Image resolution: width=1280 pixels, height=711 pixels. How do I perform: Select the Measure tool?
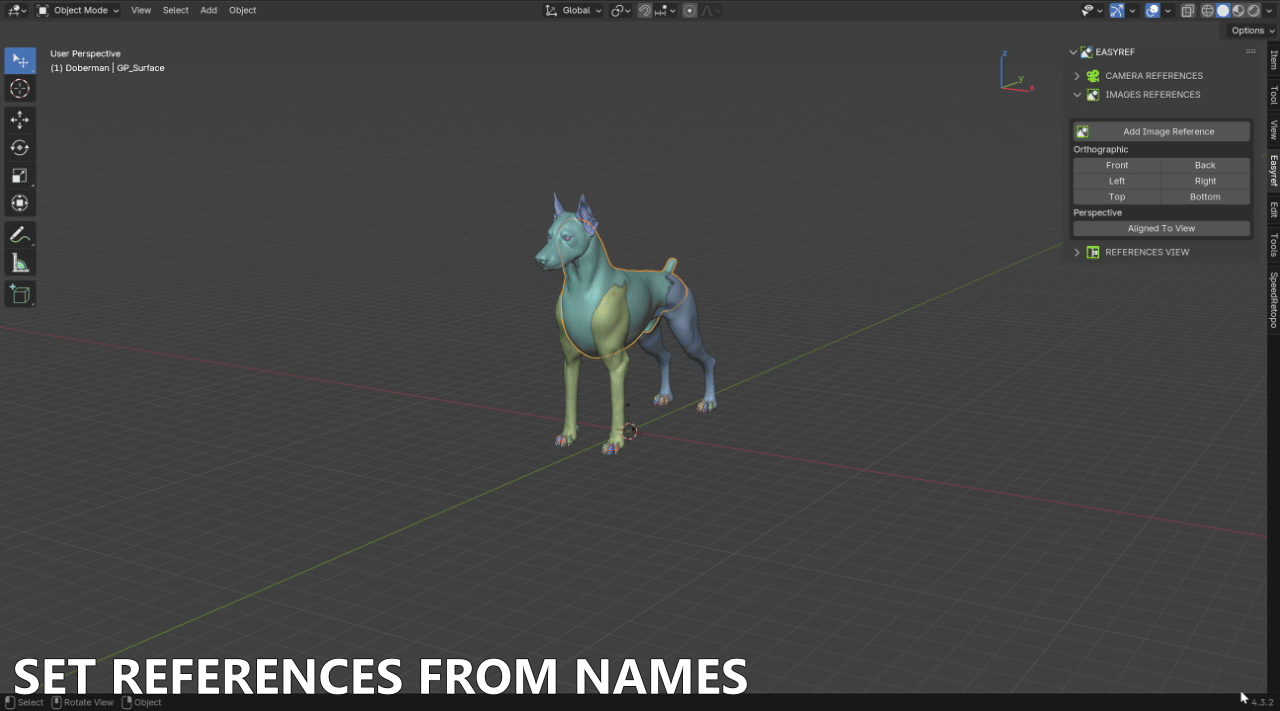point(20,262)
